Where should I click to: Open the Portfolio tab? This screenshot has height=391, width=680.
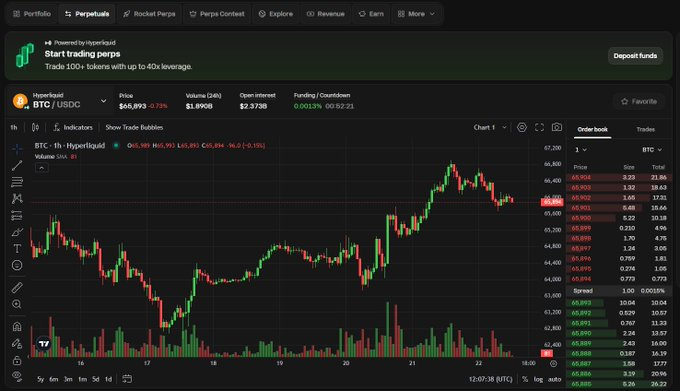(32, 14)
